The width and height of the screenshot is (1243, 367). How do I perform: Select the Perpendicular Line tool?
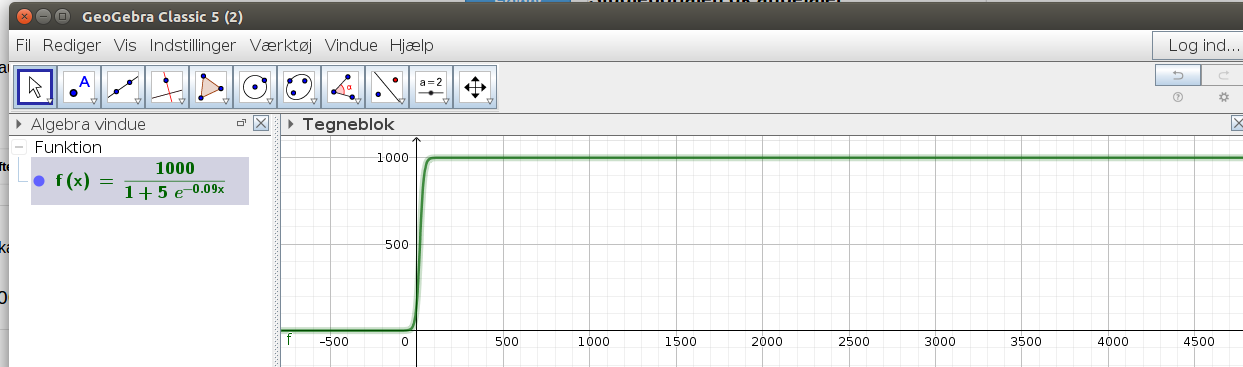pyautogui.click(x=167, y=87)
